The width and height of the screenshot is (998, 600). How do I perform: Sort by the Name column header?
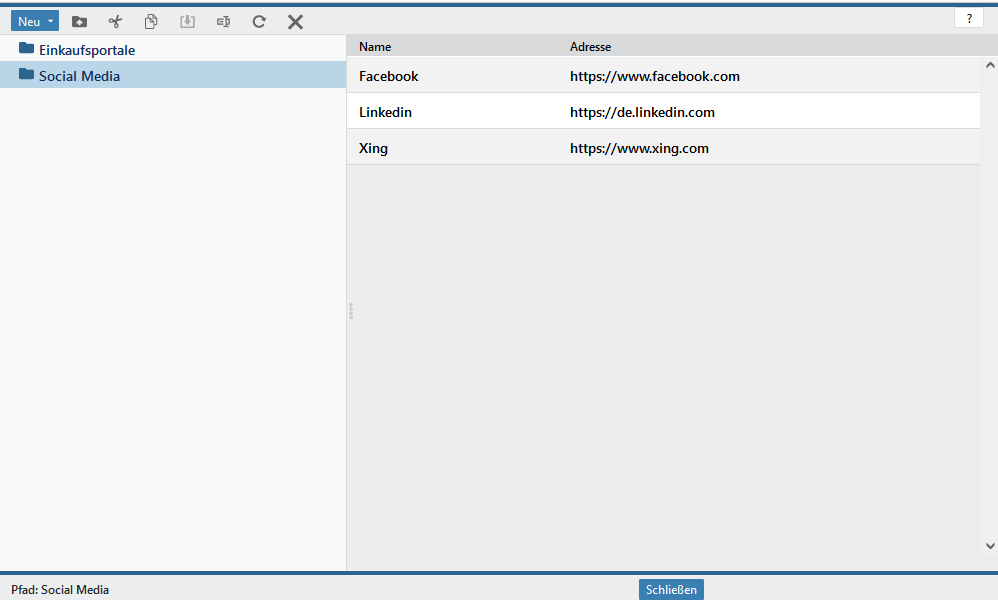pos(375,47)
